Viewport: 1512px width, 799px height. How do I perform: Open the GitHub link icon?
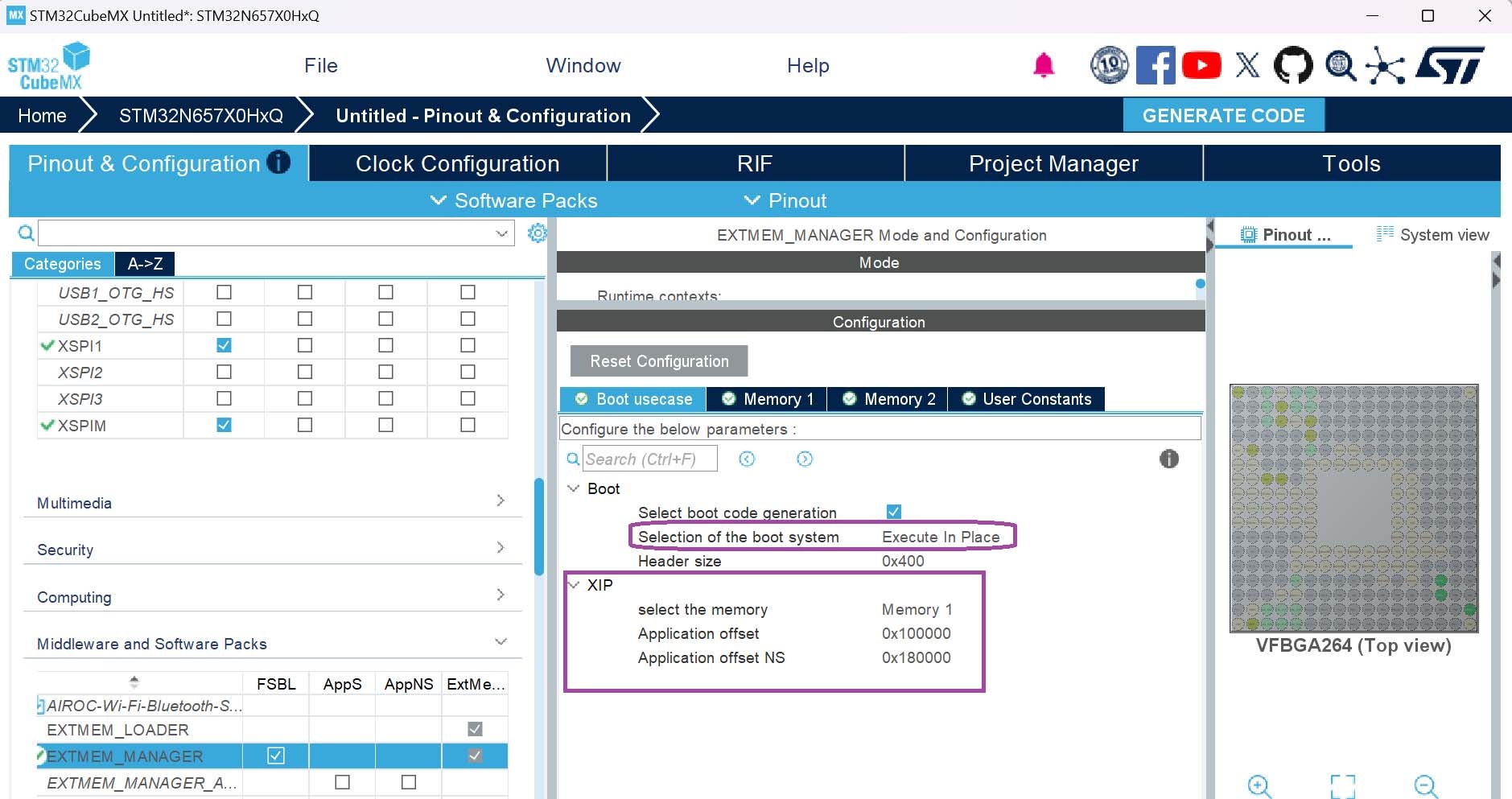1293,65
